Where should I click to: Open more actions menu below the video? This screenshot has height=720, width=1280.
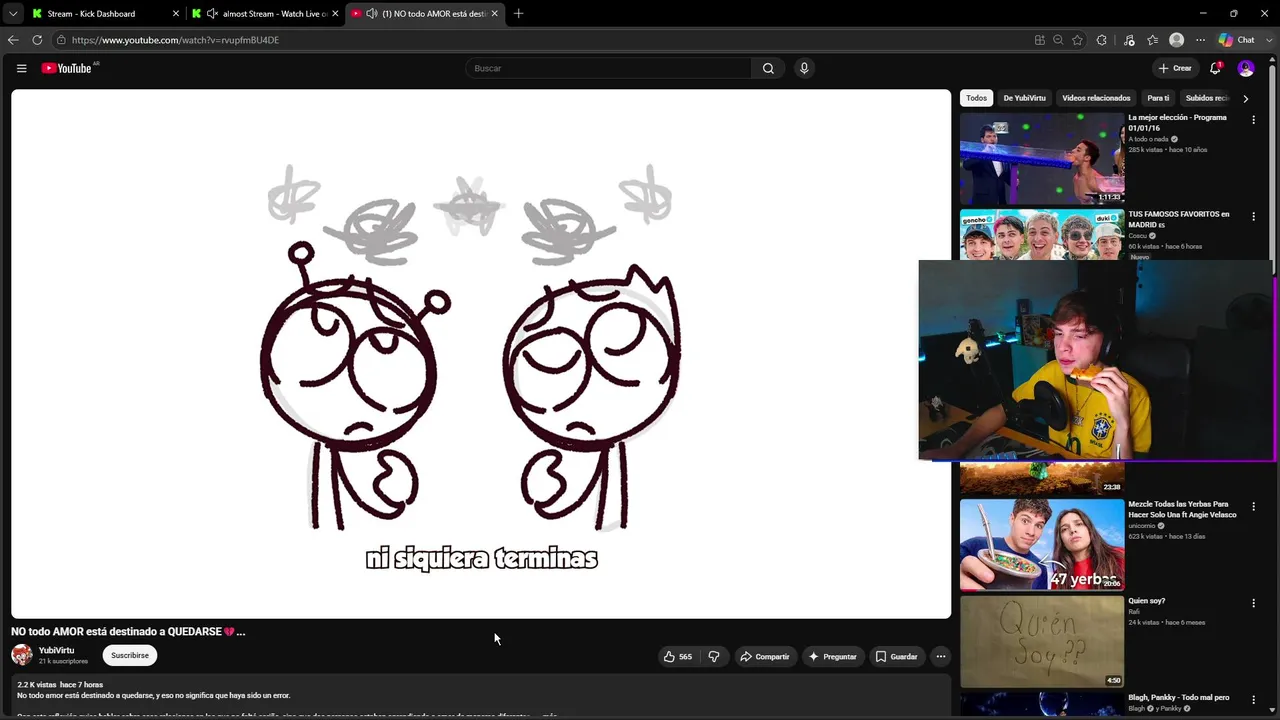coord(940,656)
